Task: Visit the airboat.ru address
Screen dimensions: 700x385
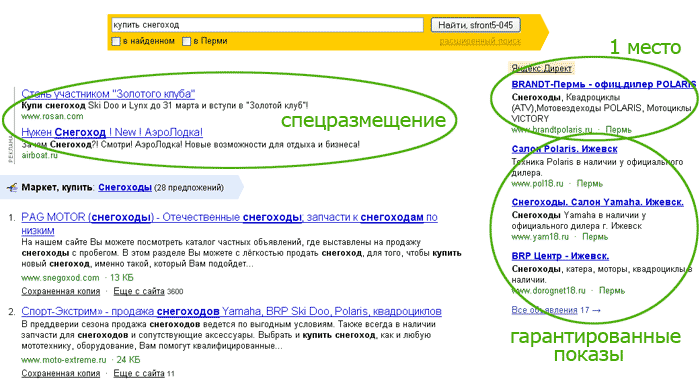Action: [40, 155]
